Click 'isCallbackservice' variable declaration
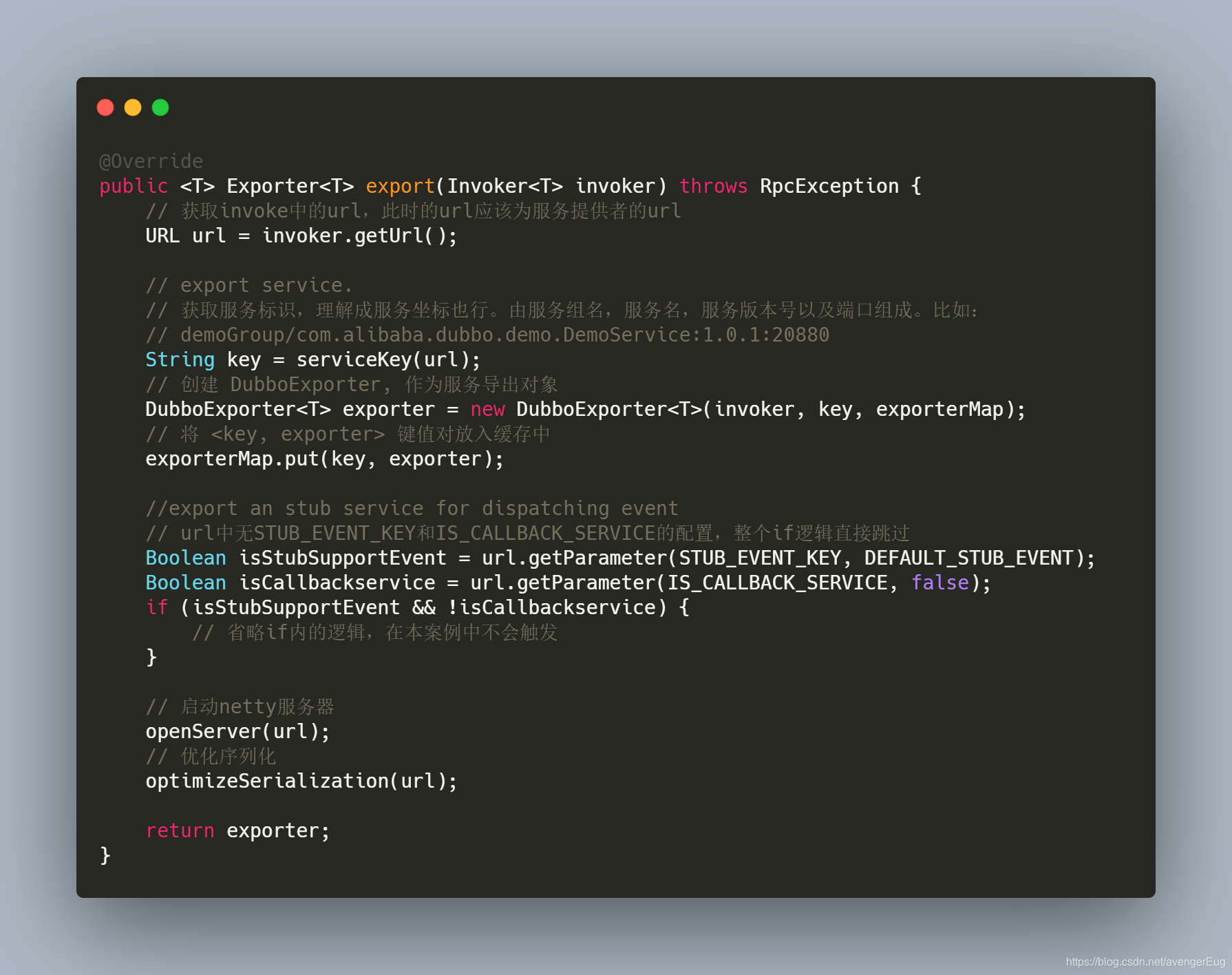 [x=337, y=583]
